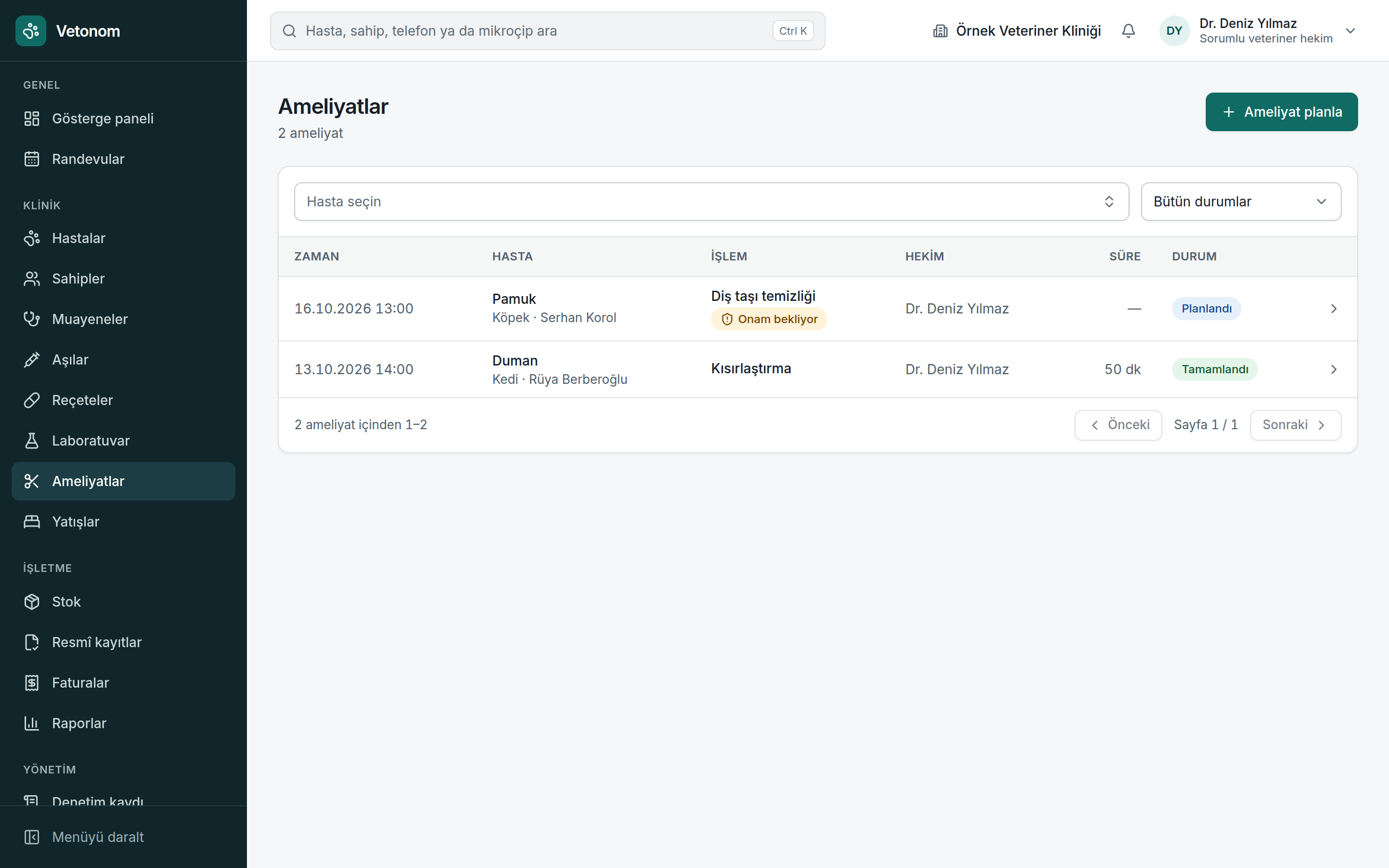Viewport: 1389px width, 868px height.
Task: Click the Hastalar paw icon
Action: [31, 238]
